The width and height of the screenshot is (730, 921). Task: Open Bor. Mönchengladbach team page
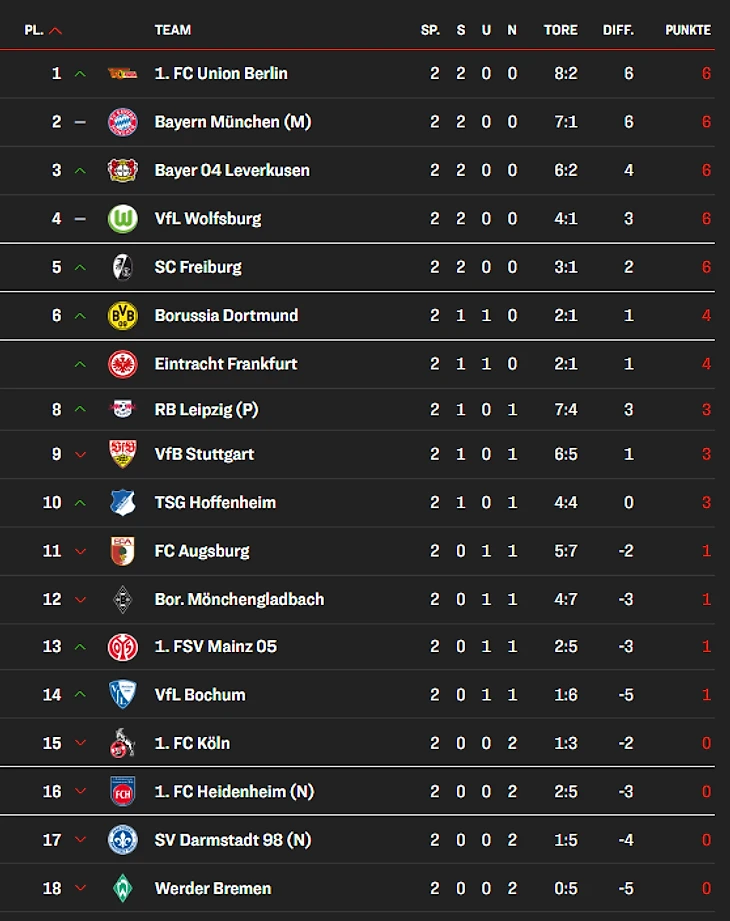pyautogui.click(x=239, y=599)
